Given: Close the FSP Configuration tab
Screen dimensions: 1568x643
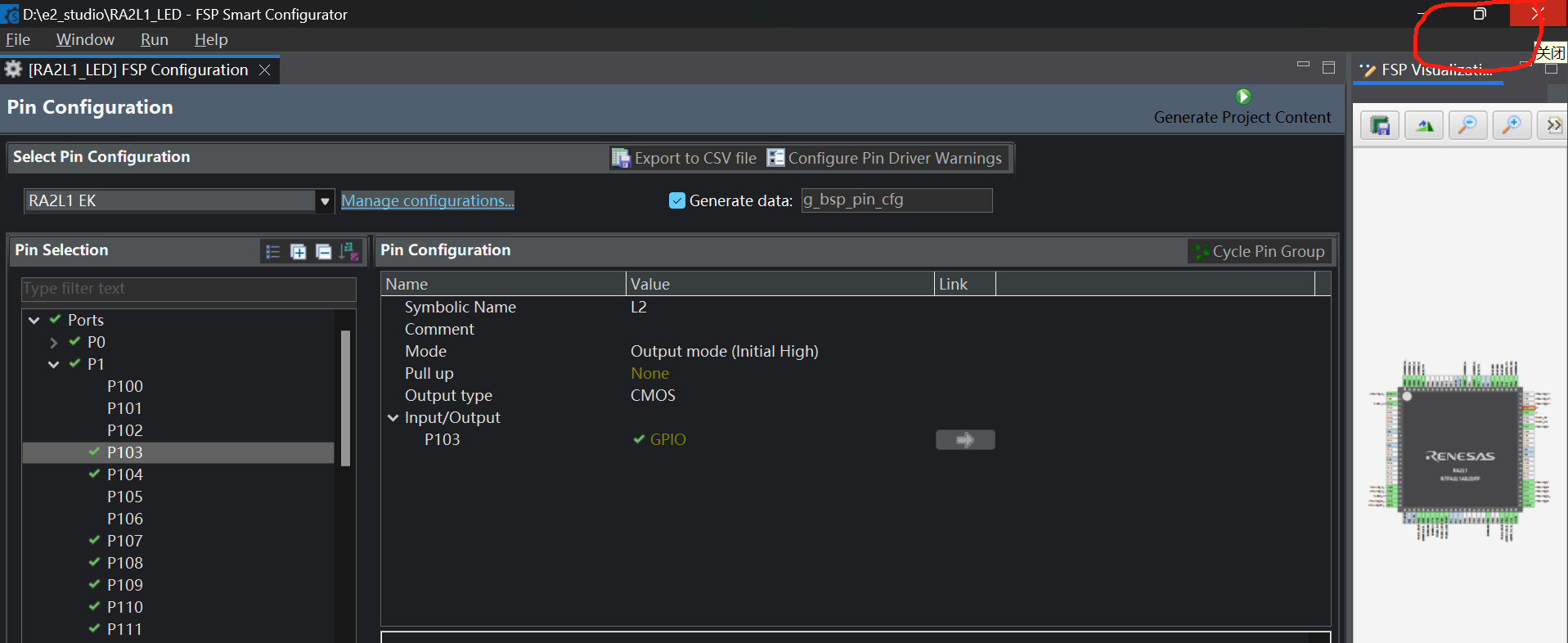Looking at the screenshot, I should coord(264,70).
